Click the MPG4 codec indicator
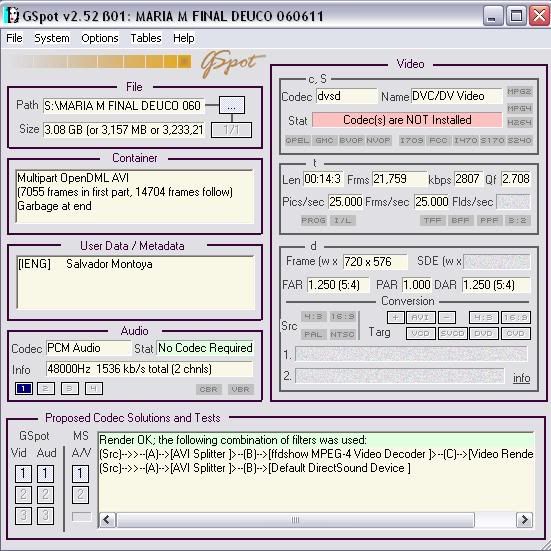551x551 pixels. [519, 108]
